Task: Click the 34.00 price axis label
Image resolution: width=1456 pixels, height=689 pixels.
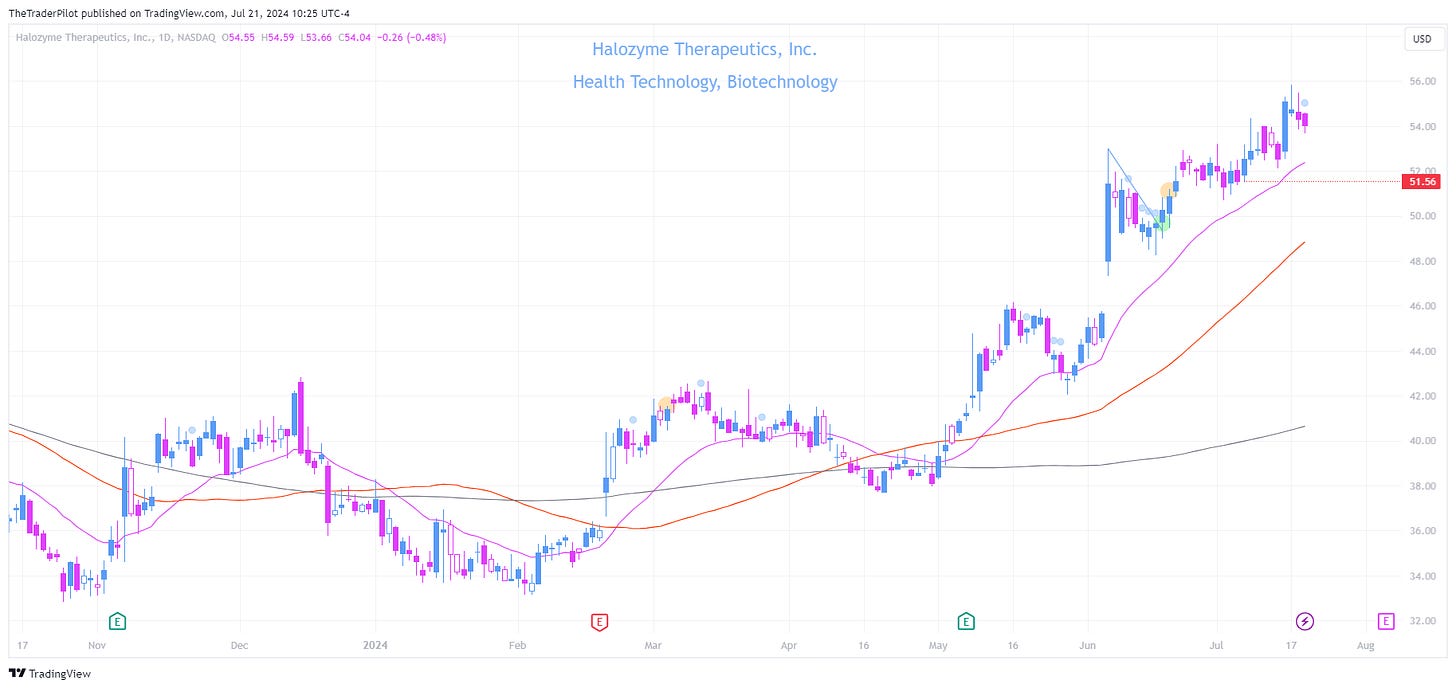Action: [x=1422, y=576]
